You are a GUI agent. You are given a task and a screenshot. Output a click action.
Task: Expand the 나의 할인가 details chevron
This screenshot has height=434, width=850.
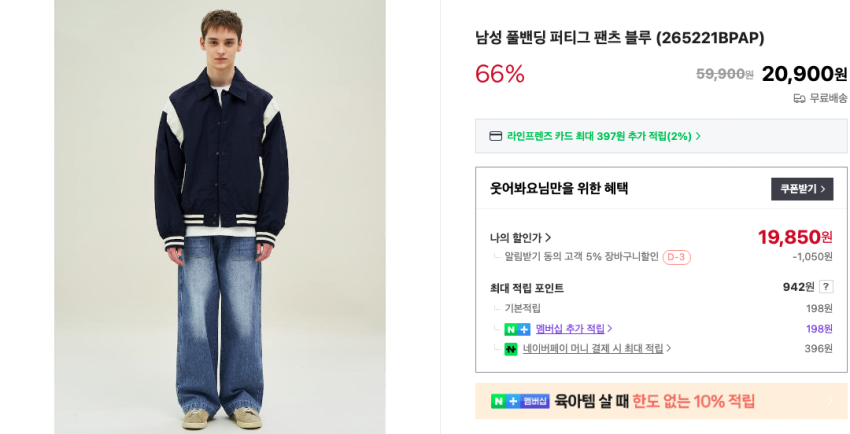[548, 238]
